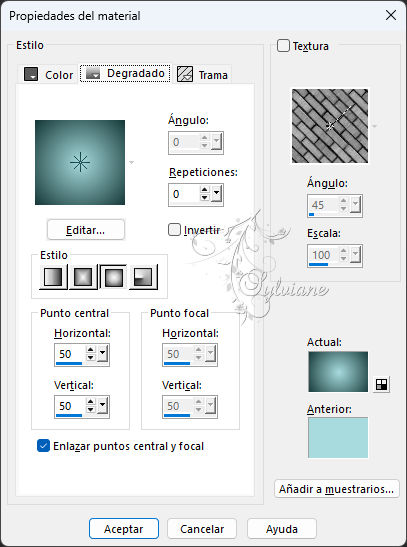
Task: Open the gradient picker arrow beside the preview
Action: pyautogui.click(x=131, y=162)
